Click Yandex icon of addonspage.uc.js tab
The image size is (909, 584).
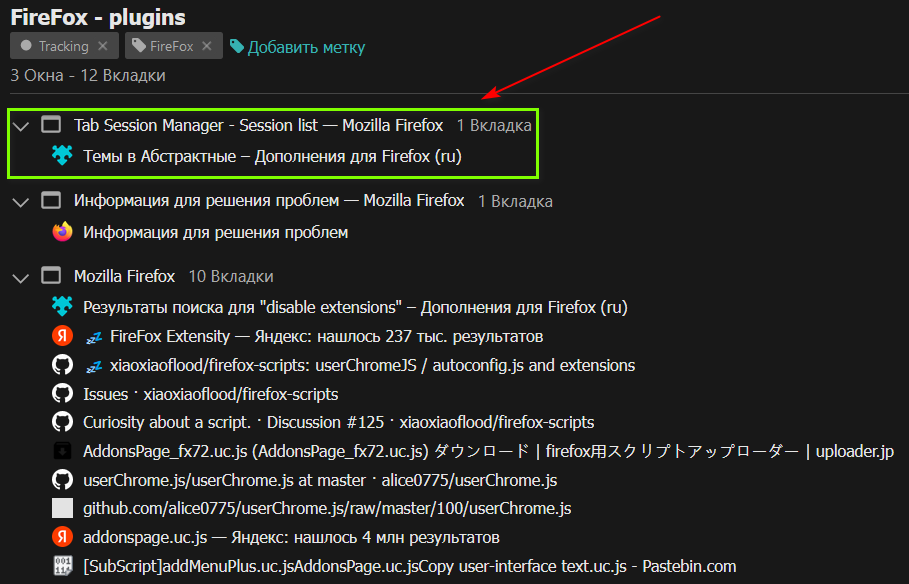click(62, 537)
